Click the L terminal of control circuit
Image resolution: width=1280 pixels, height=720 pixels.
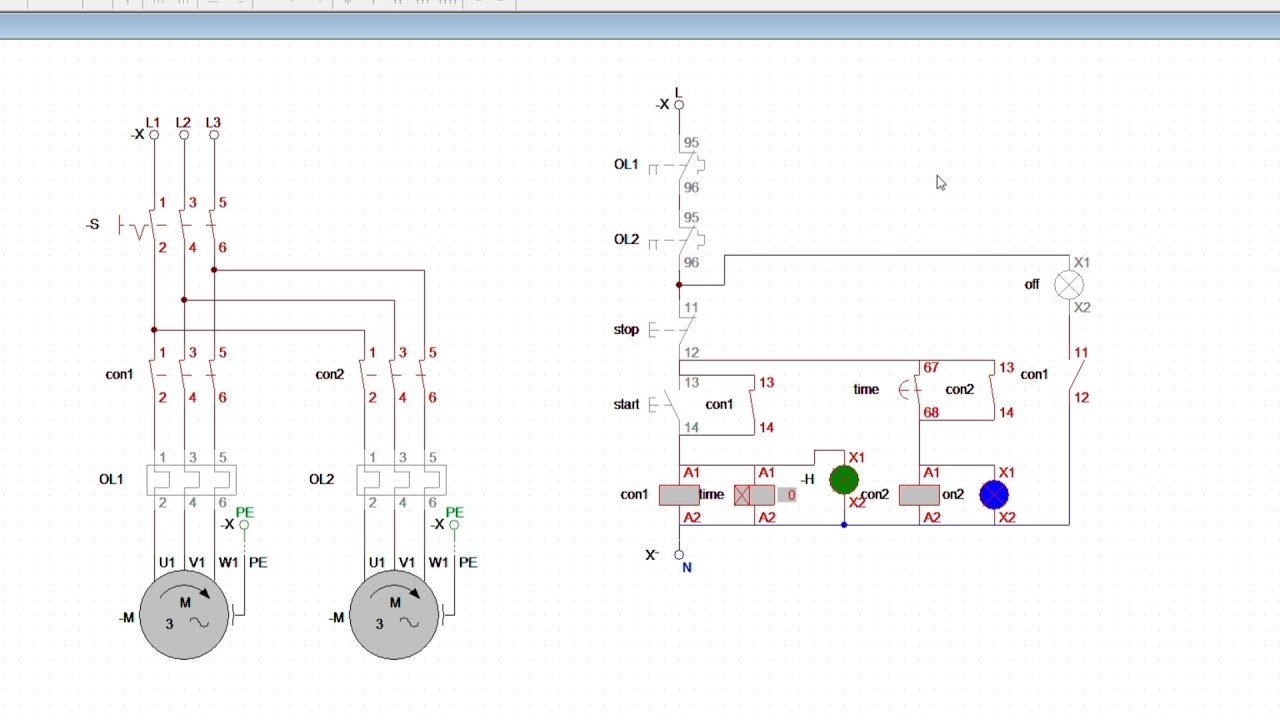(679, 104)
